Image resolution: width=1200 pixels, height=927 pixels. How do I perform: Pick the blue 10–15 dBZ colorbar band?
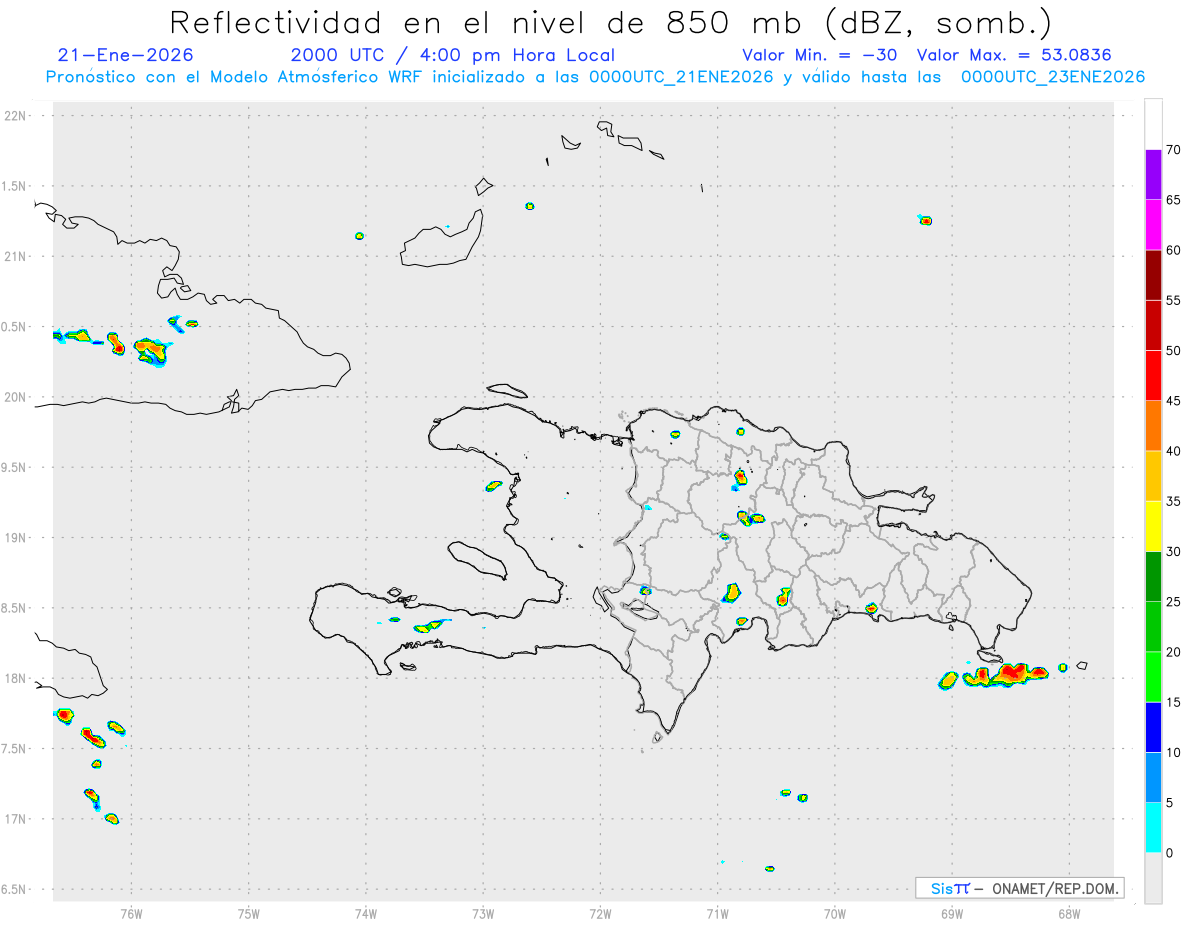(x=1153, y=727)
